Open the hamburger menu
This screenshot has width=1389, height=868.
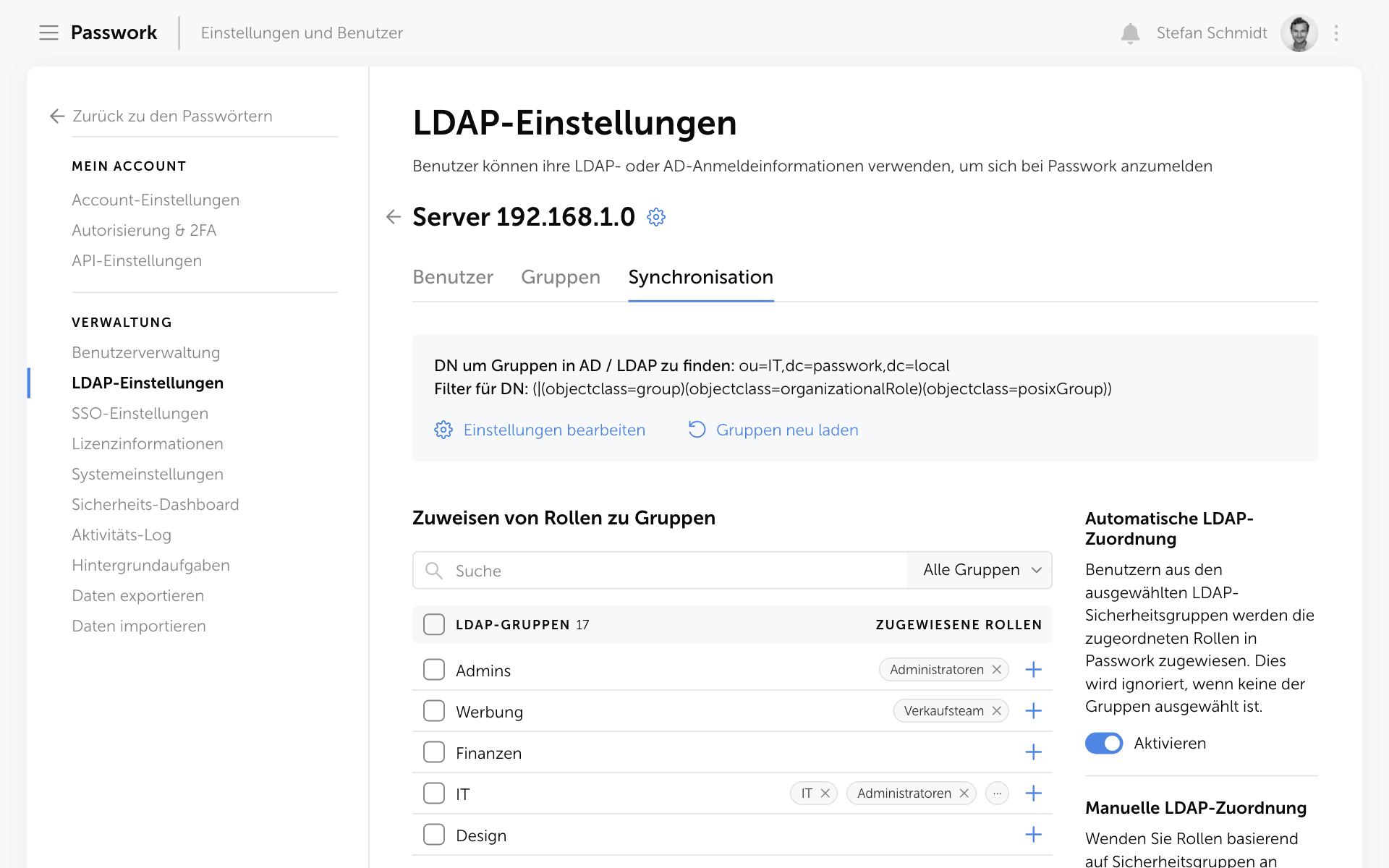point(48,33)
